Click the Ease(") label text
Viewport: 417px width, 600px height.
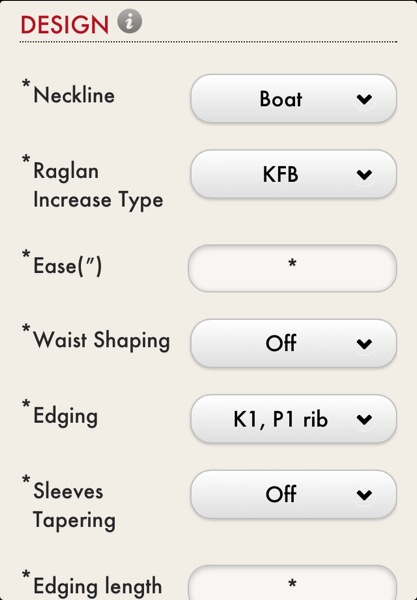point(68,266)
